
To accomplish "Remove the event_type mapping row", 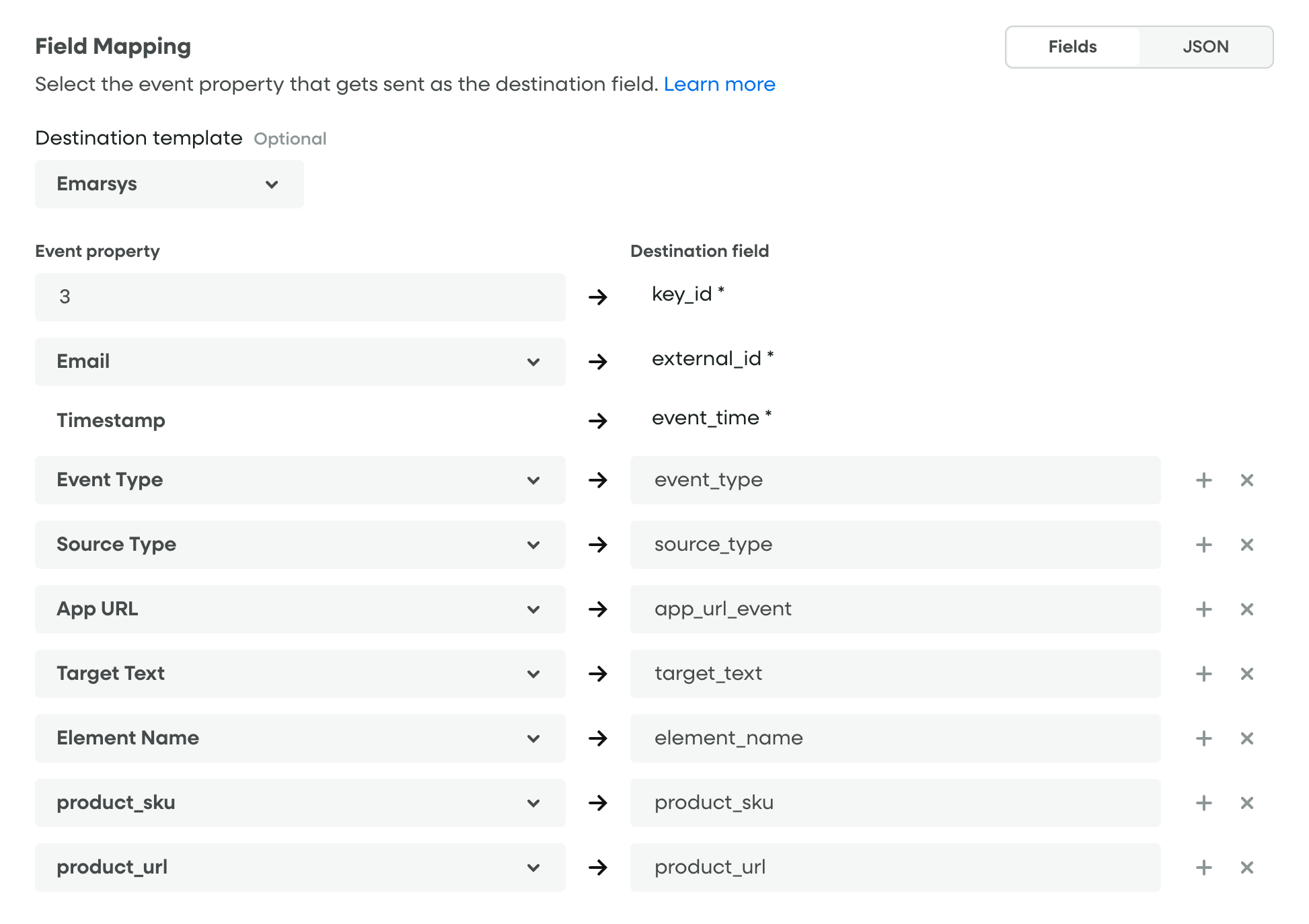I will (1246, 480).
